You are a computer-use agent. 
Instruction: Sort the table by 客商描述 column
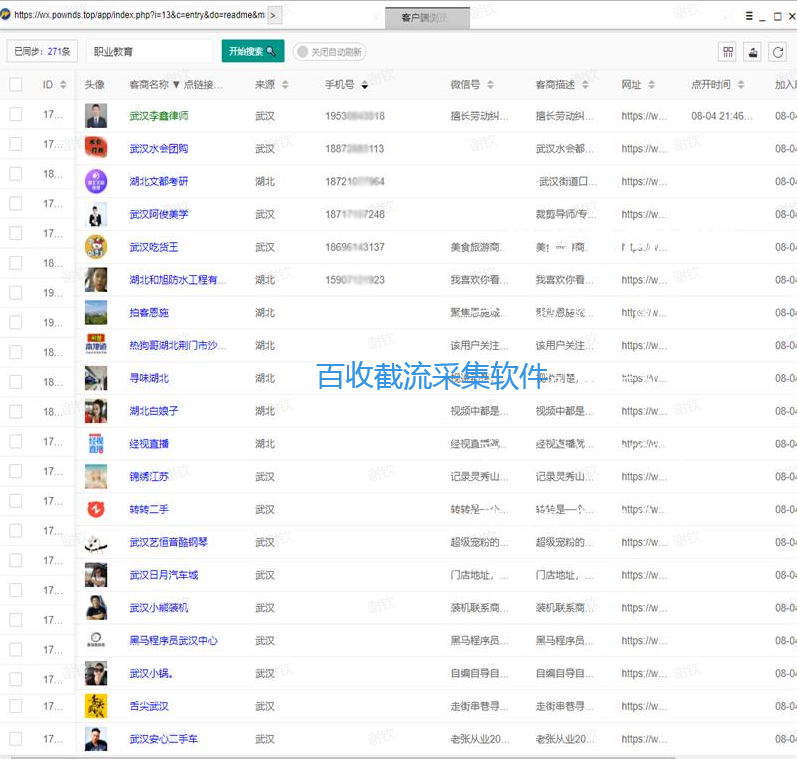(x=585, y=84)
